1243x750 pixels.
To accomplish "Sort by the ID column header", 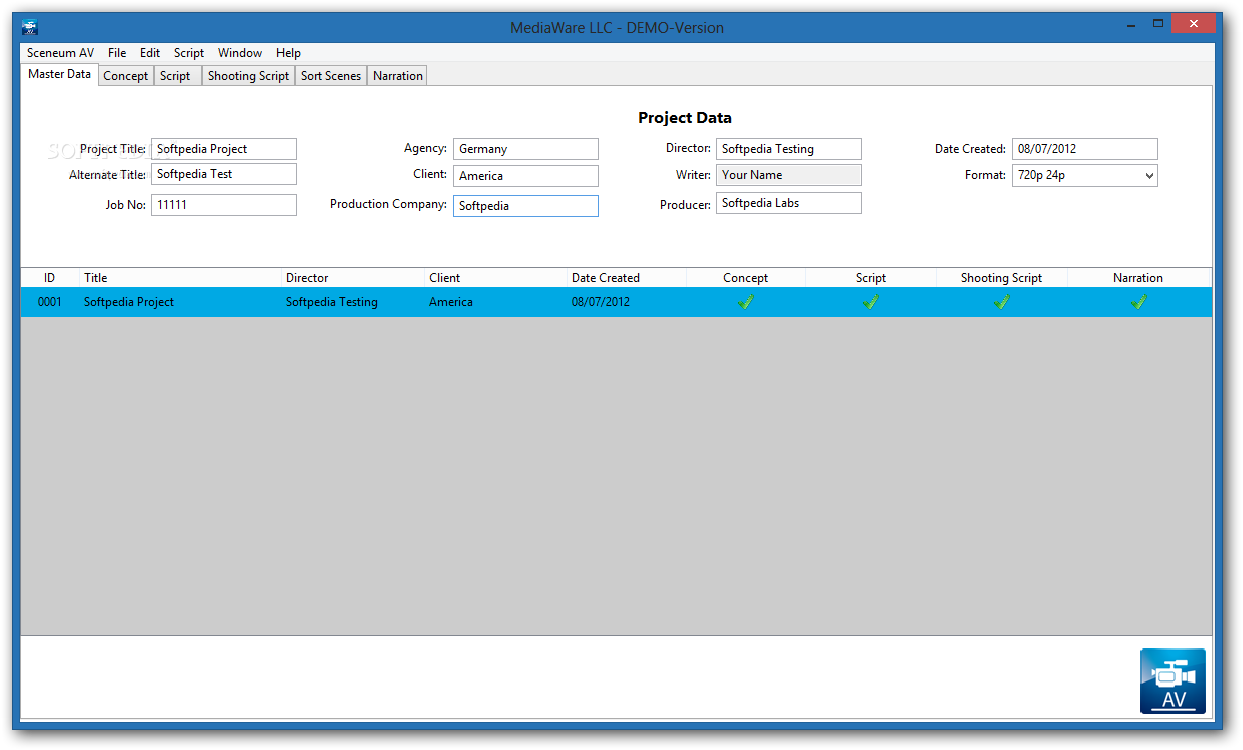I will [x=50, y=278].
